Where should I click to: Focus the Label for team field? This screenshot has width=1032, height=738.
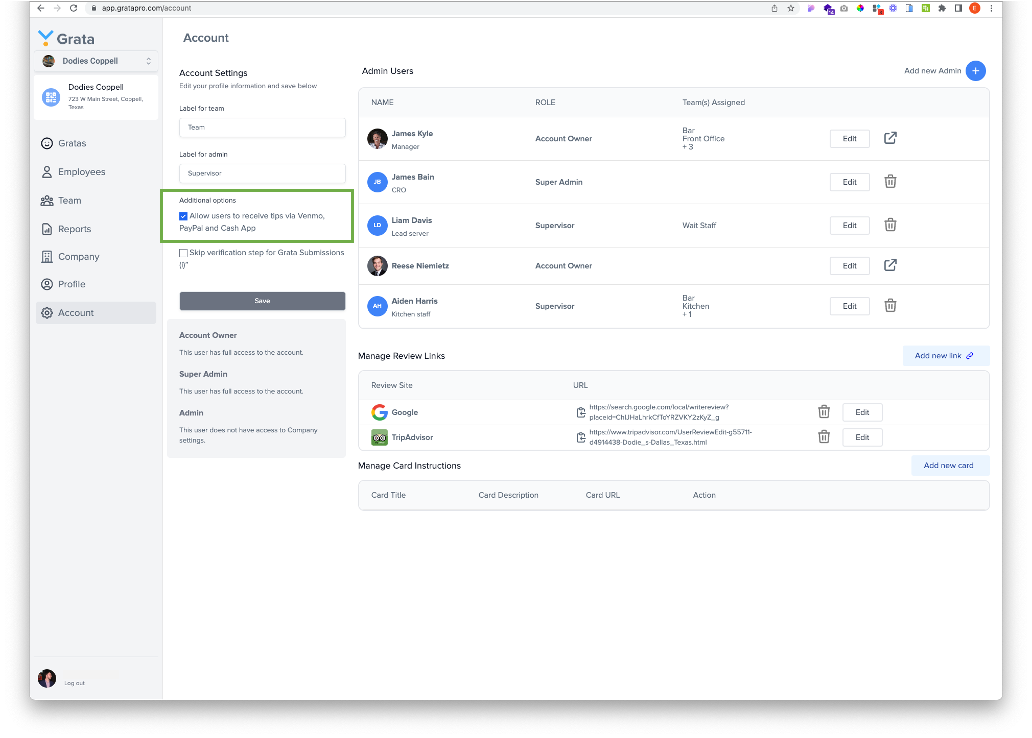tap(262, 128)
